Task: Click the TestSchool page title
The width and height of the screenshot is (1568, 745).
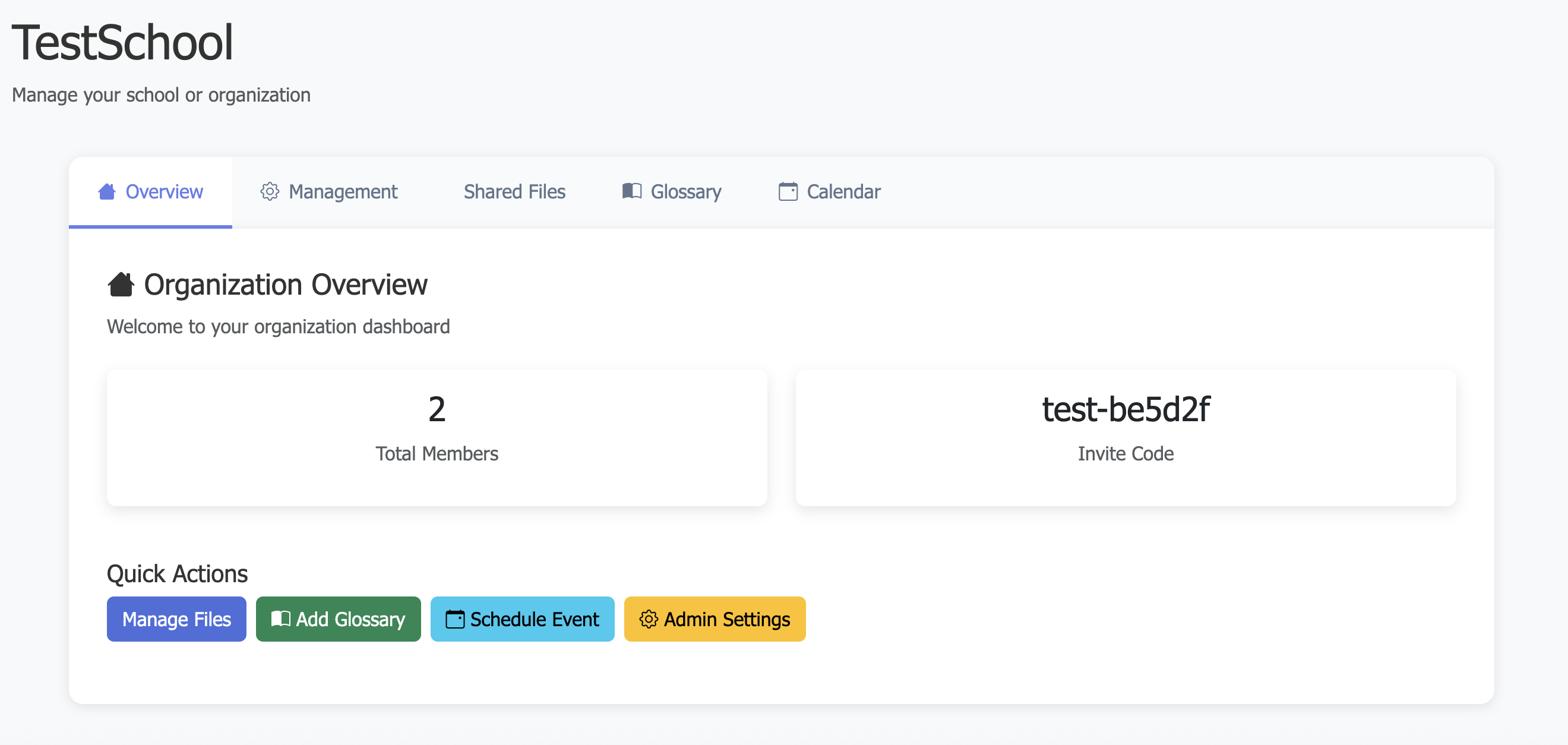Action: (x=122, y=43)
